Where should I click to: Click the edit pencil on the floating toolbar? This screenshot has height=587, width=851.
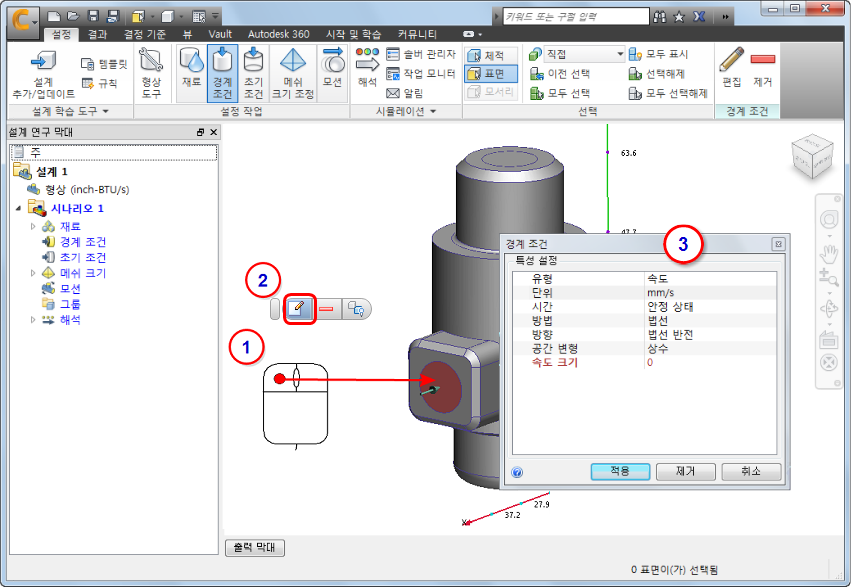(x=300, y=309)
